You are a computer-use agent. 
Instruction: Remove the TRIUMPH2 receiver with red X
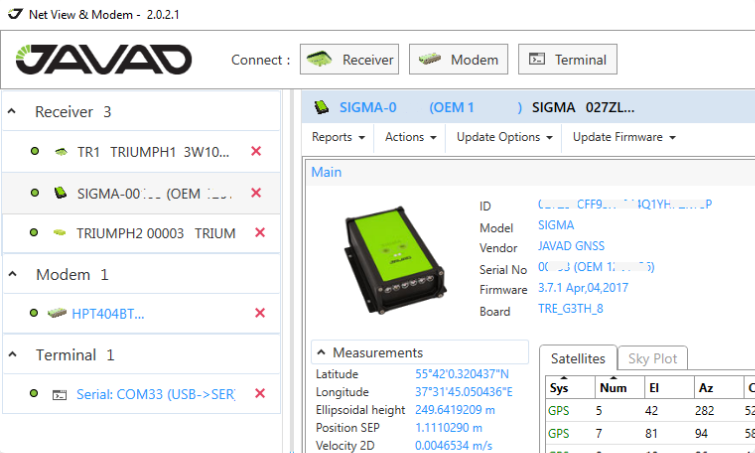tap(260, 233)
